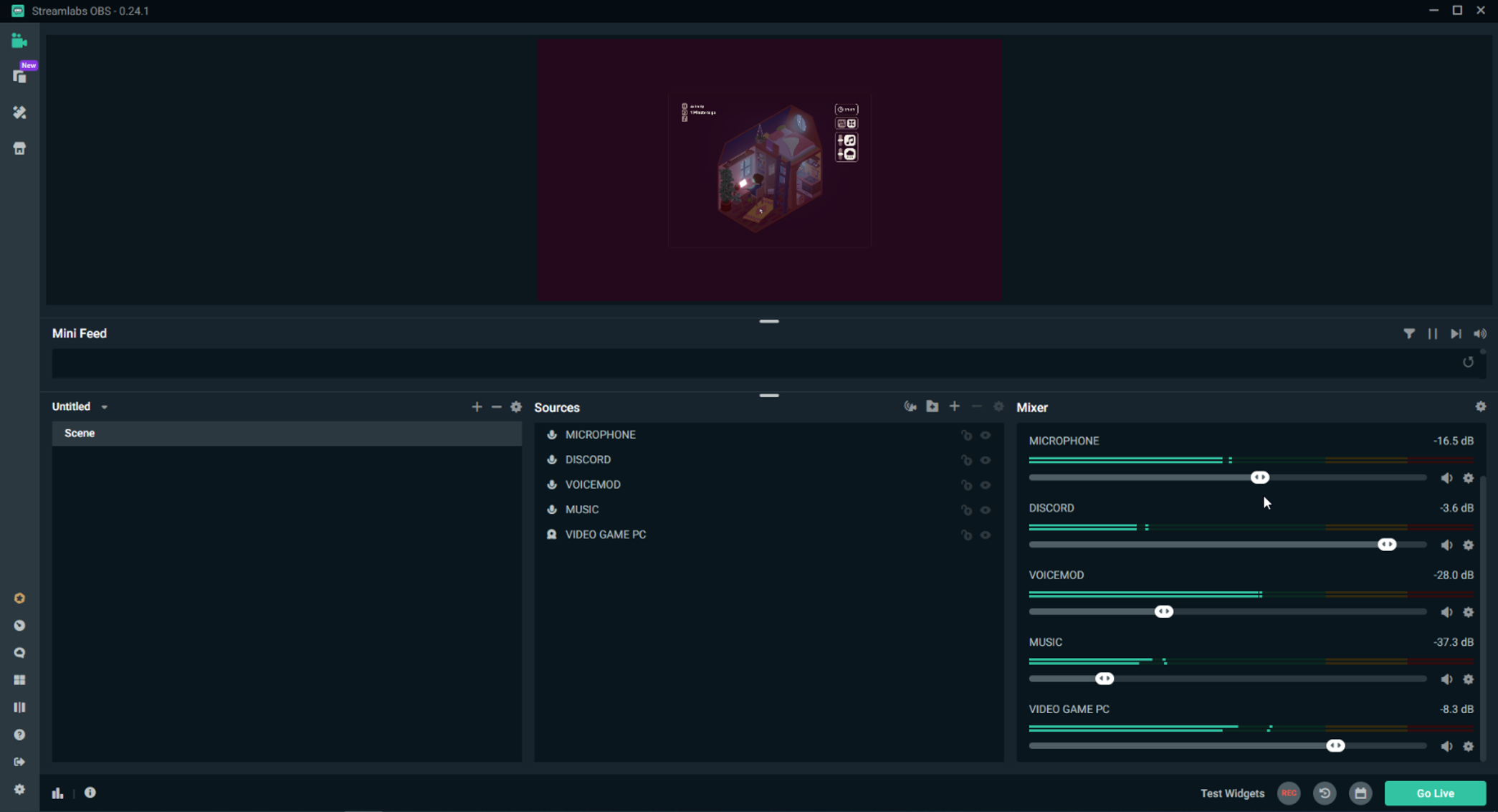Open MICROPHONE mixer settings gear
The width and height of the screenshot is (1498, 812).
pyautogui.click(x=1468, y=478)
